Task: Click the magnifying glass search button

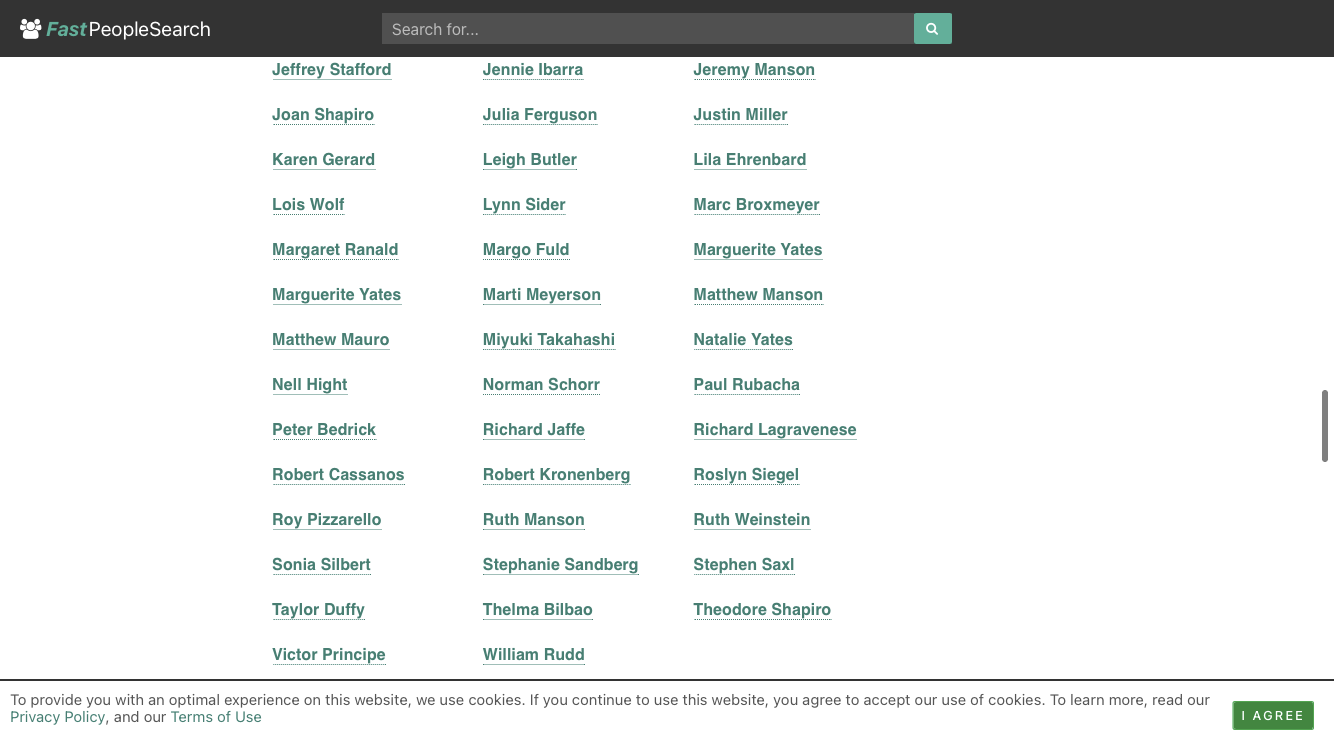Action: pyautogui.click(x=932, y=29)
